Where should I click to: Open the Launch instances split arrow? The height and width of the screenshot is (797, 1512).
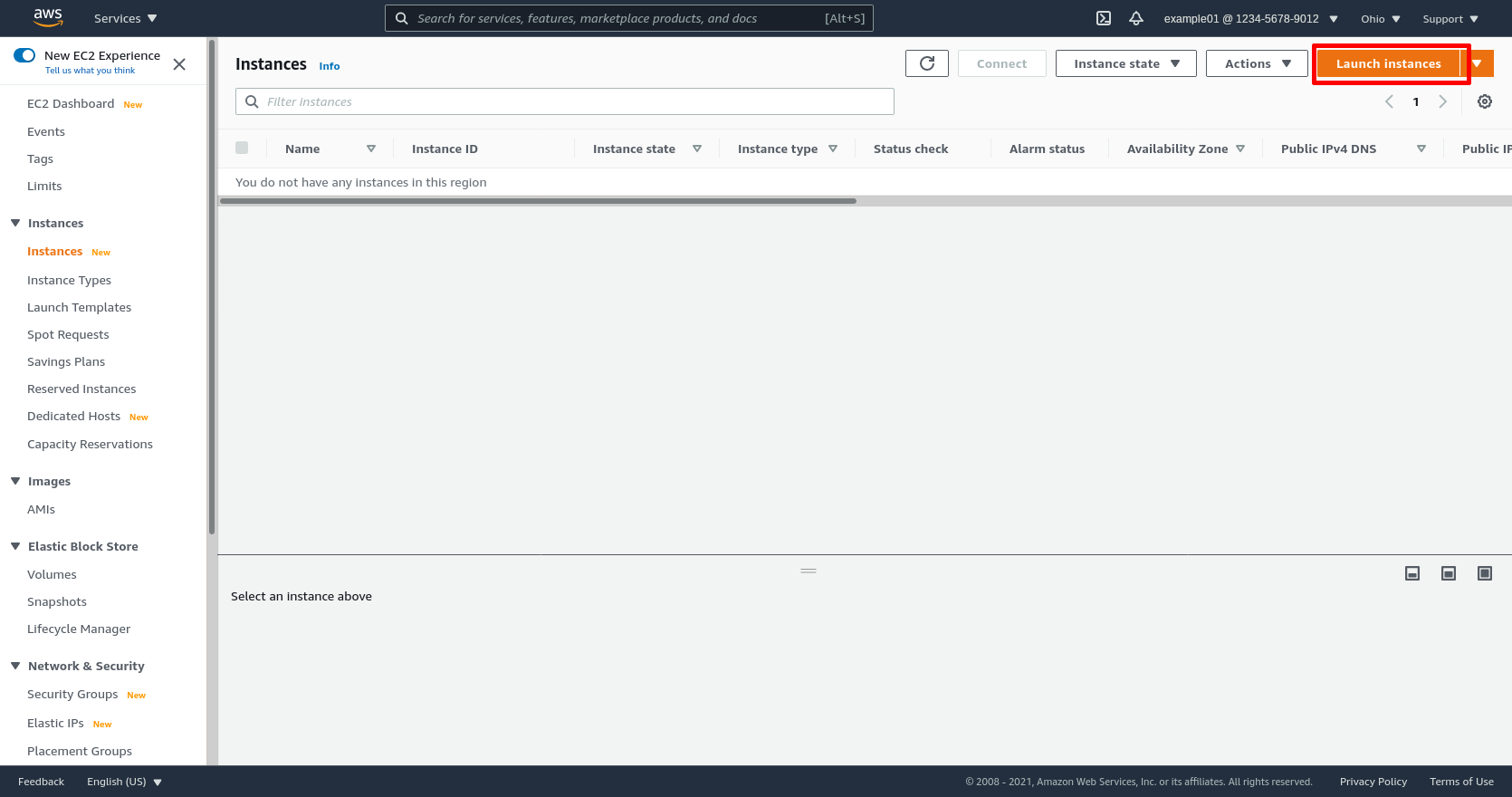point(1478,63)
